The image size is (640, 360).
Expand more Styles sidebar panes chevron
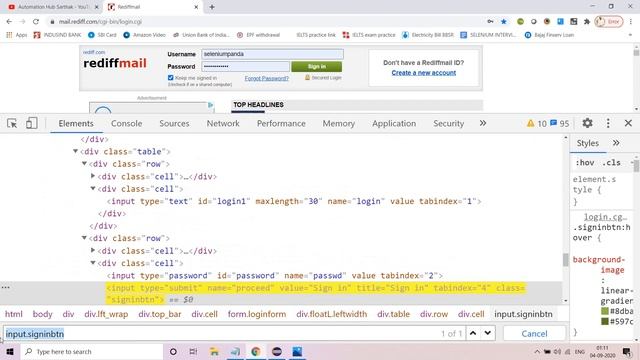(x=616, y=143)
